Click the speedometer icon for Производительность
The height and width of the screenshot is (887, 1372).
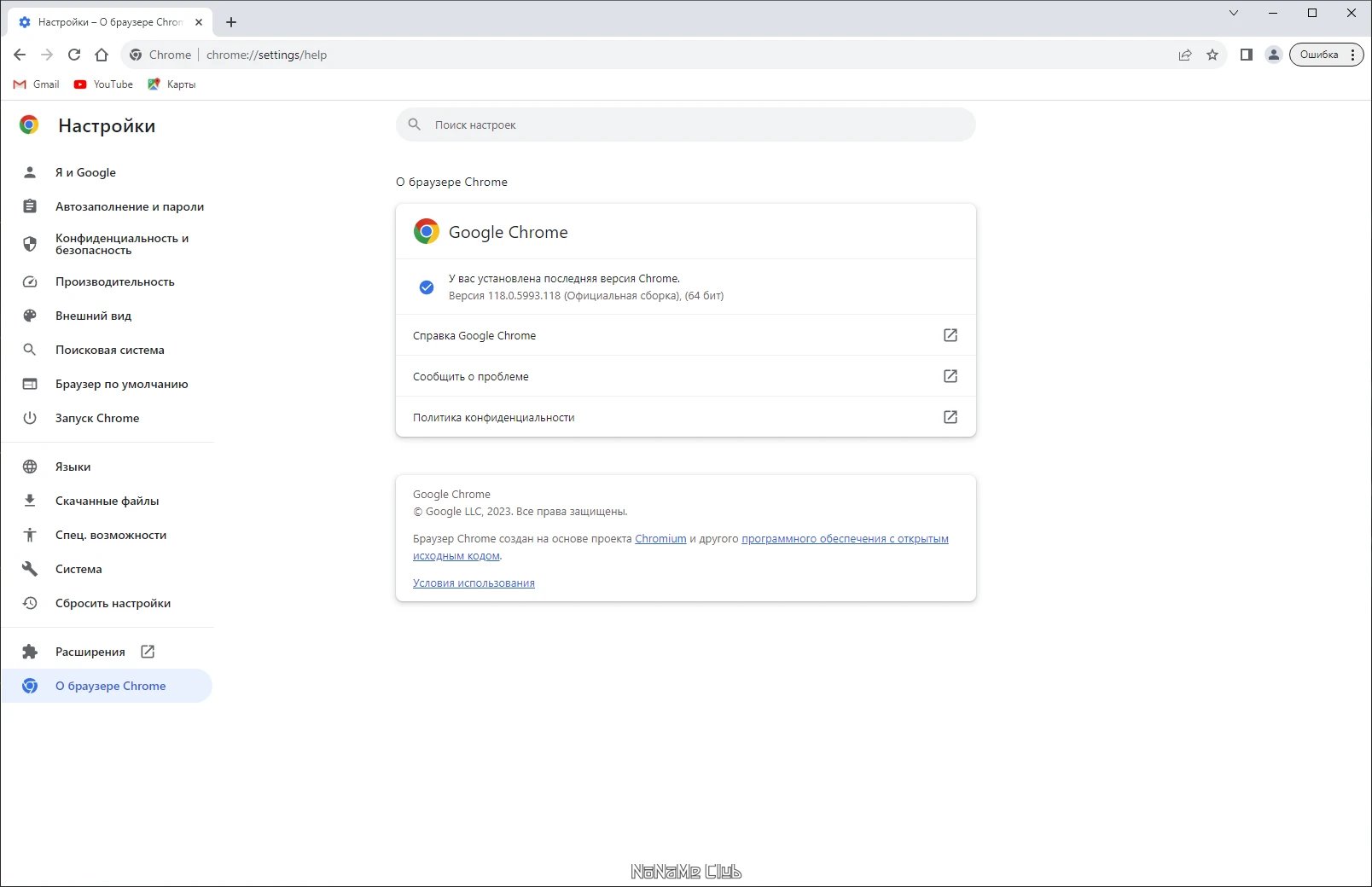point(30,281)
